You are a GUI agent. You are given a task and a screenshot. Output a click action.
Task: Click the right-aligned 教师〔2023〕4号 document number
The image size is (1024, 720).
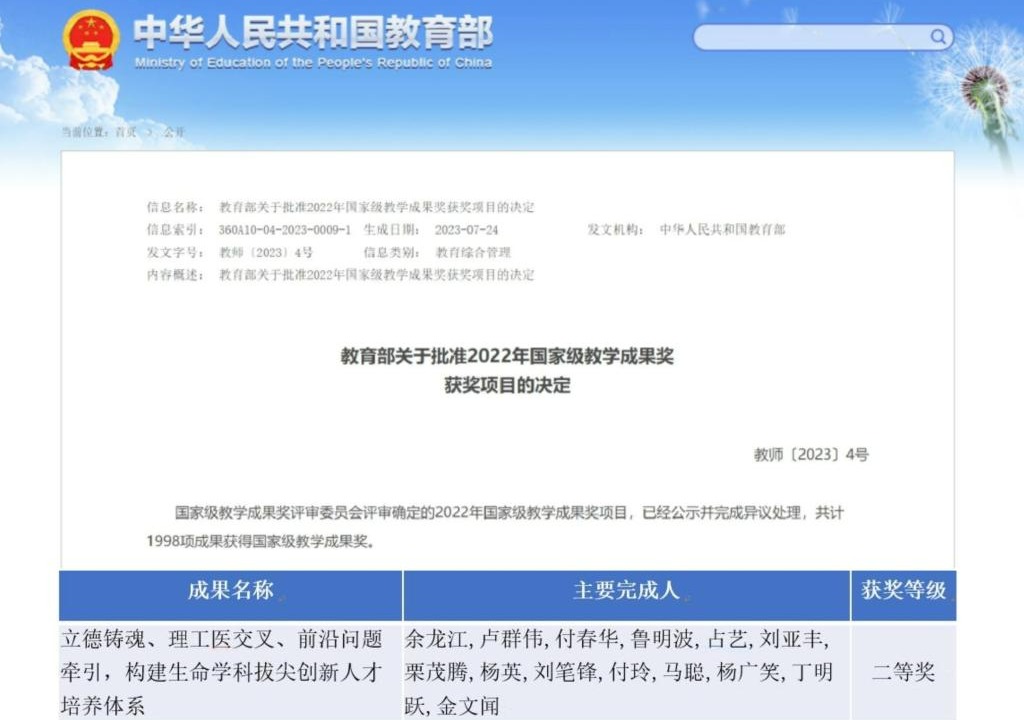811,455
